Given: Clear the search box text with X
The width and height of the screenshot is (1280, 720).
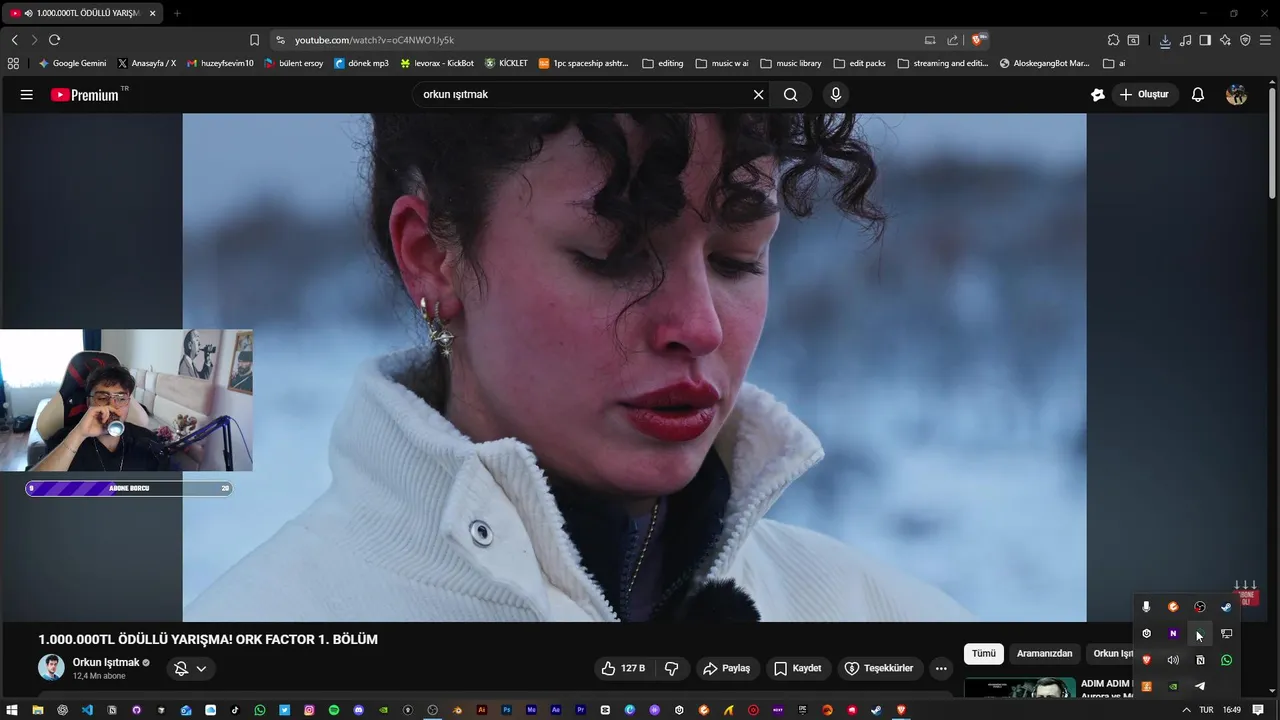Looking at the screenshot, I should pyautogui.click(x=758, y=94).
